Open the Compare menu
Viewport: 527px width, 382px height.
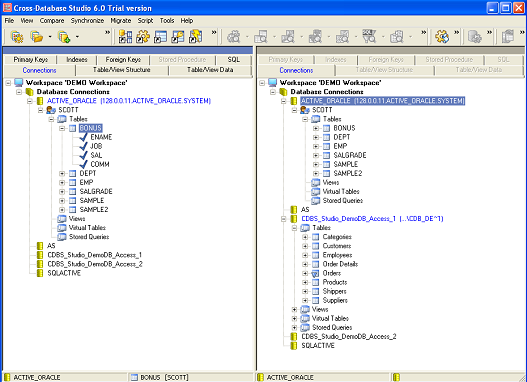[x=52, y=20]
